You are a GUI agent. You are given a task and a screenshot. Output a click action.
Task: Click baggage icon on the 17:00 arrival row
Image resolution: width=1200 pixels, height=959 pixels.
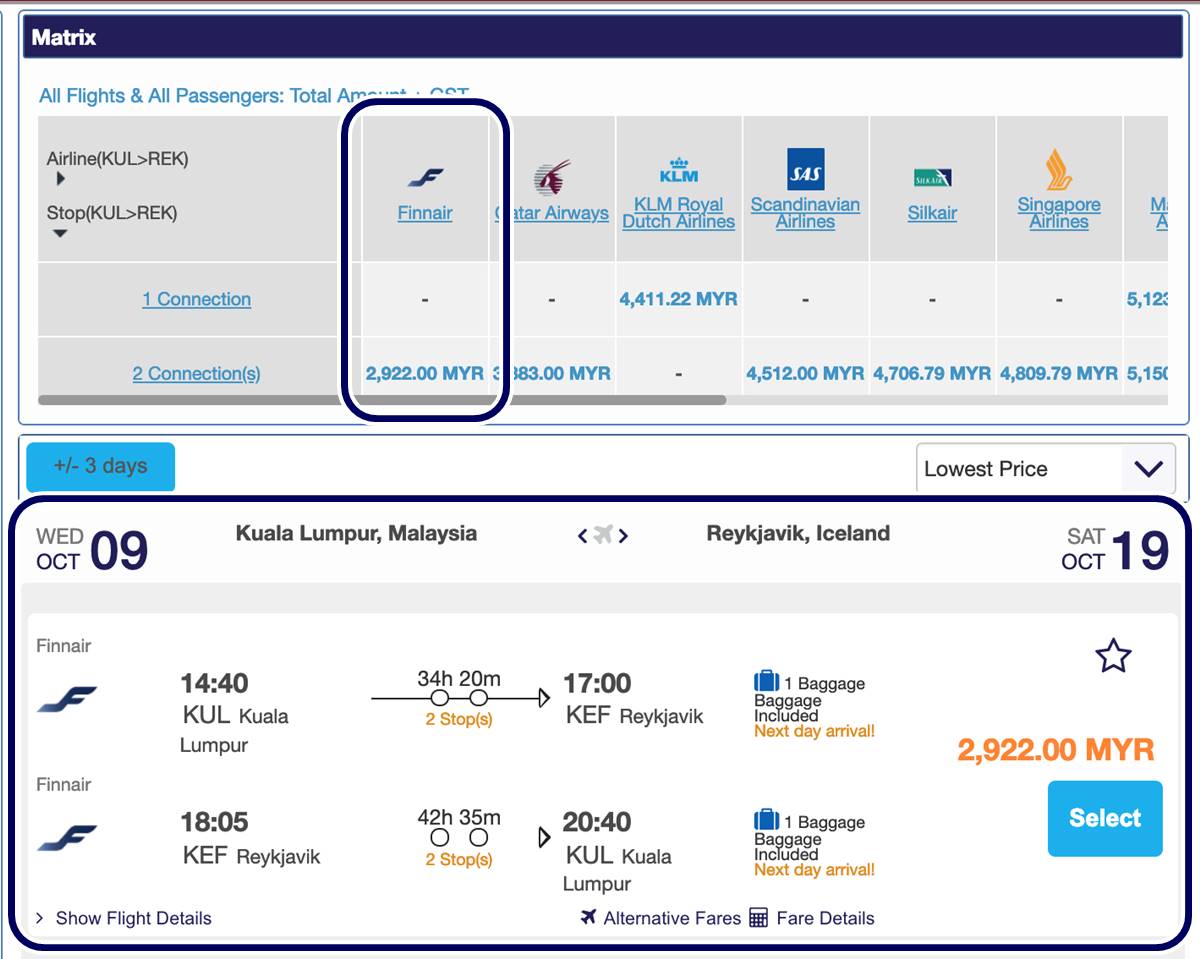pos(766,682)
